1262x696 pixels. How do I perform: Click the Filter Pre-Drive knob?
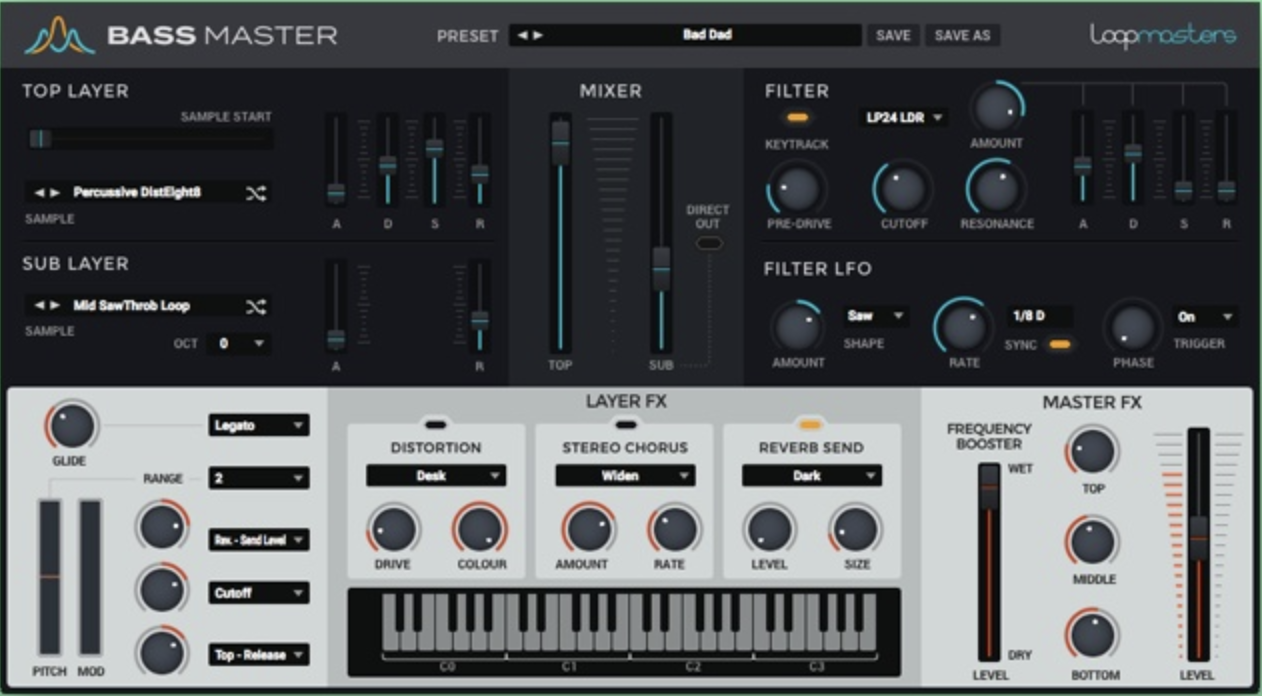(x=797, y=187)
